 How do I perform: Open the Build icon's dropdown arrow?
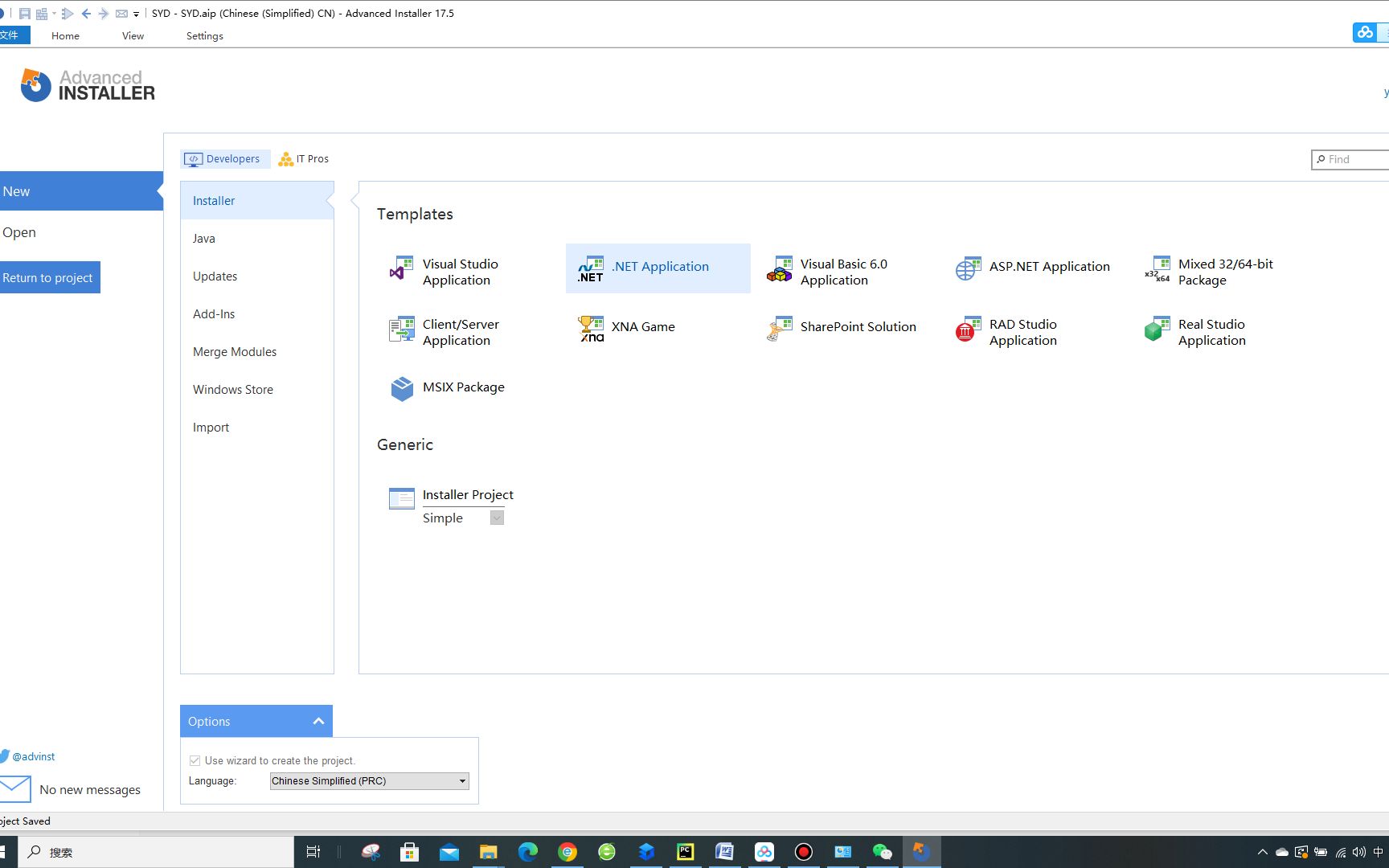click(x=54, y=14)
